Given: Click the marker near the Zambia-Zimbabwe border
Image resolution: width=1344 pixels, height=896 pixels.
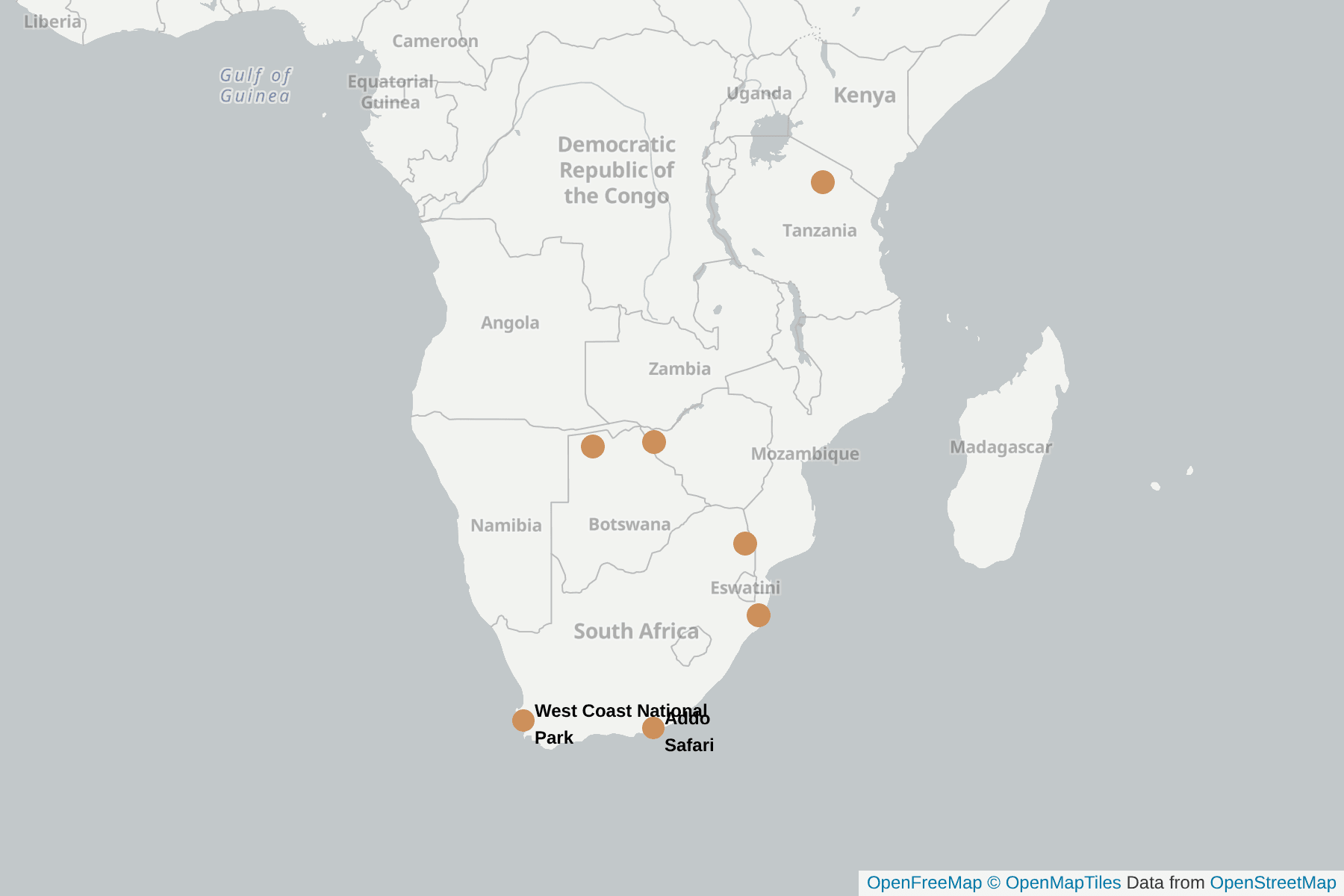Looking at the screenshot, I should click(x=654, y=442).
